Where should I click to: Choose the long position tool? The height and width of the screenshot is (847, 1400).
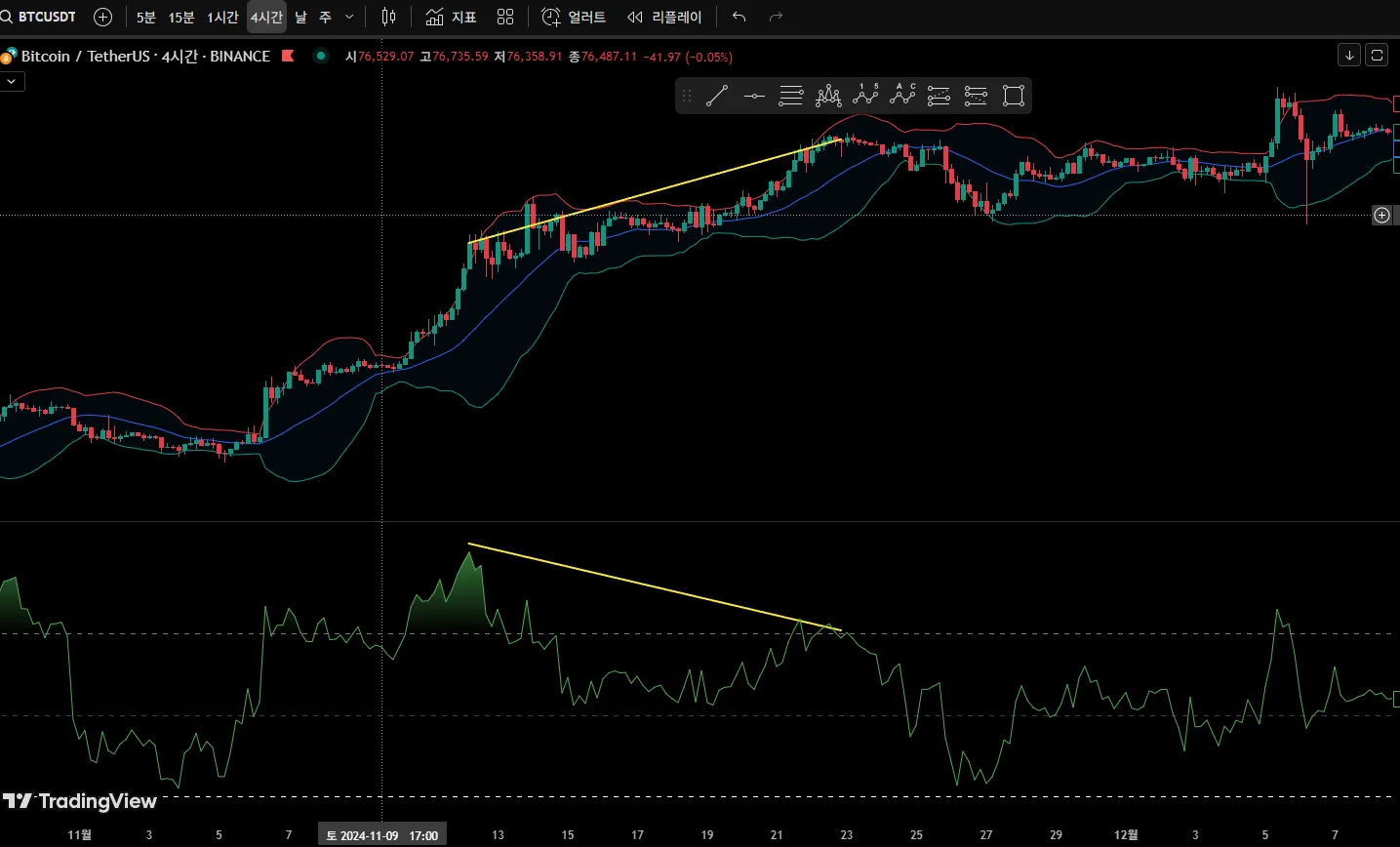coord(939,96)
